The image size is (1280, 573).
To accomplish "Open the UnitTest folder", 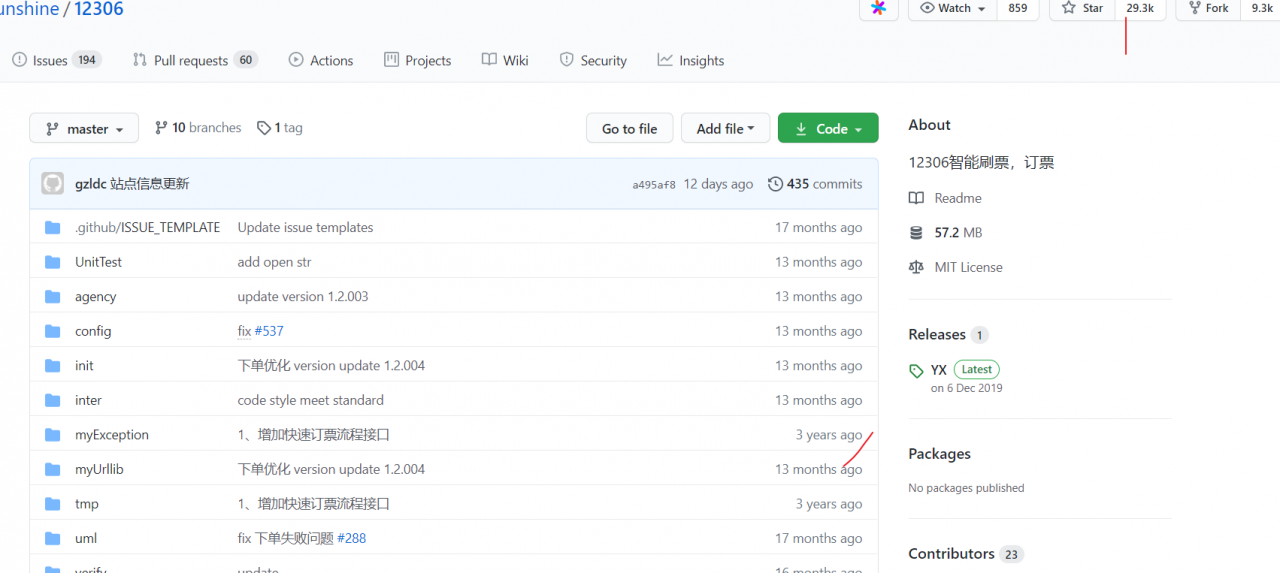I will [x=98, y=262].
